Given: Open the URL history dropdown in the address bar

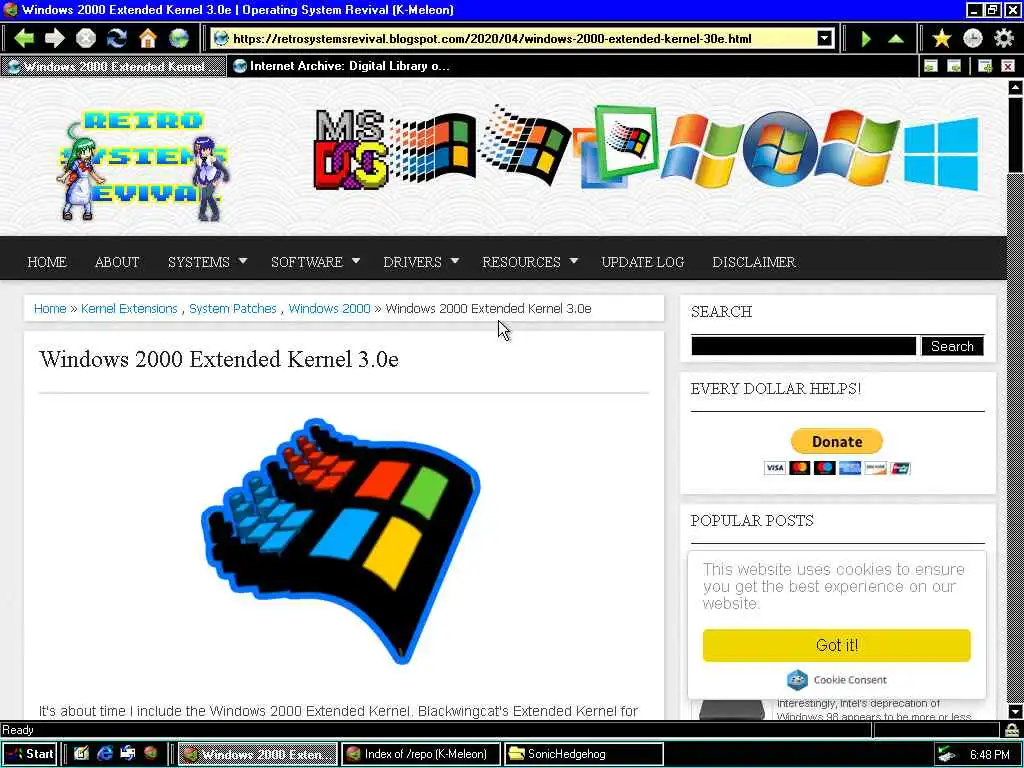Looking at the screenshot, I should click(x=825, y=39).
